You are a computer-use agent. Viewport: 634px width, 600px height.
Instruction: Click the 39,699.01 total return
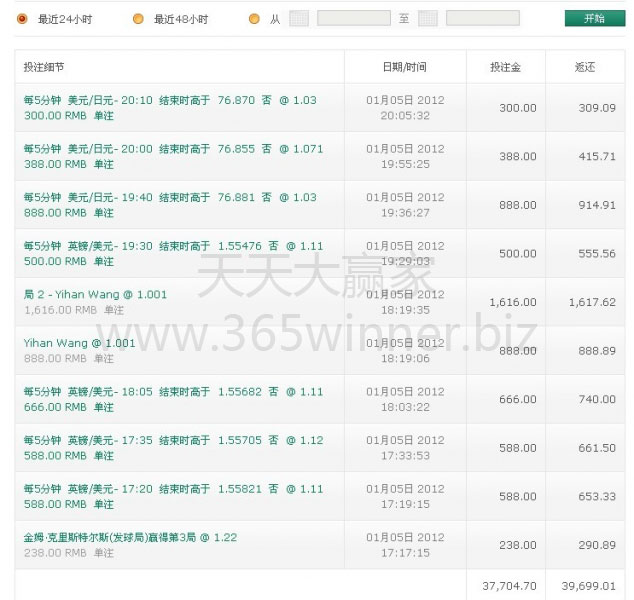click(589, 586)
